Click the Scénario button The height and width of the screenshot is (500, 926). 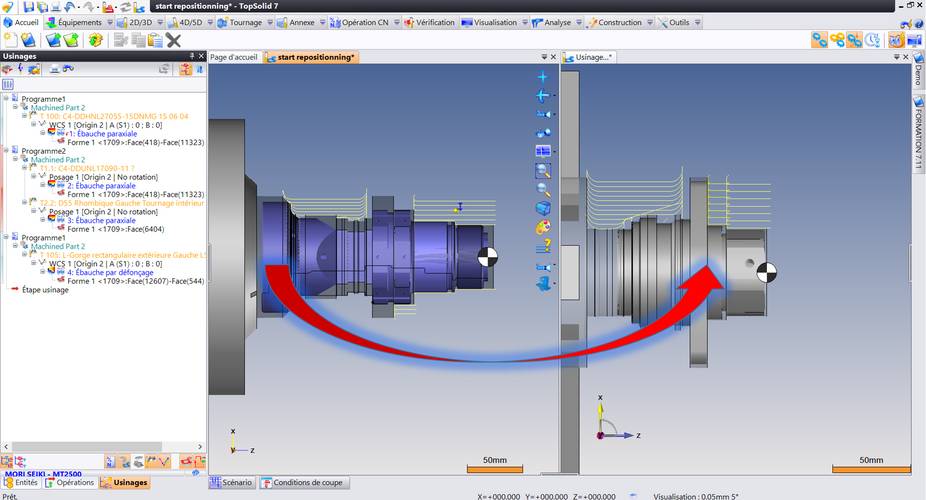point(231,483)
